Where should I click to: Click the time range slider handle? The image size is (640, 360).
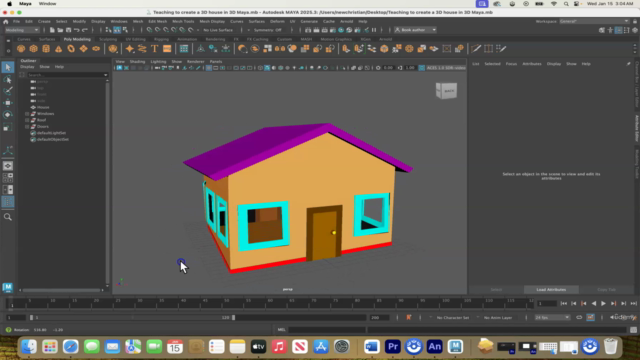coord(233,317)
